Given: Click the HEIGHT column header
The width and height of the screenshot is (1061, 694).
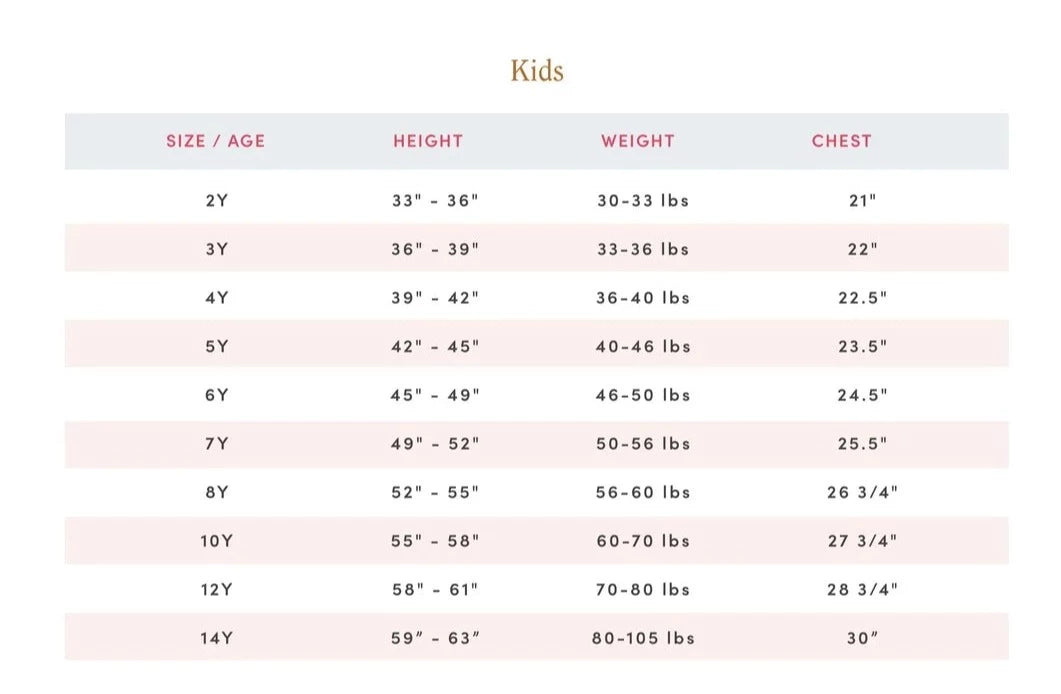Looking at the screenshot, I should tap(428, 141).
